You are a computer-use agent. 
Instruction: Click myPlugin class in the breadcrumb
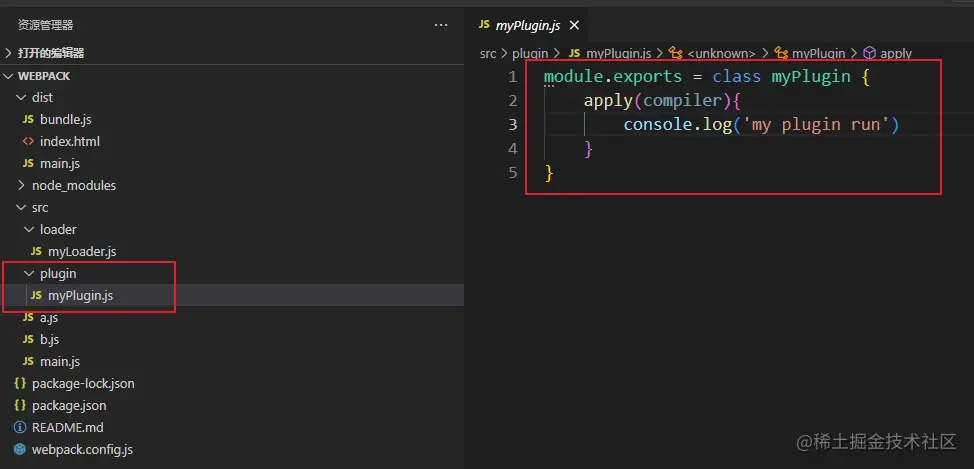pos(818,54)
